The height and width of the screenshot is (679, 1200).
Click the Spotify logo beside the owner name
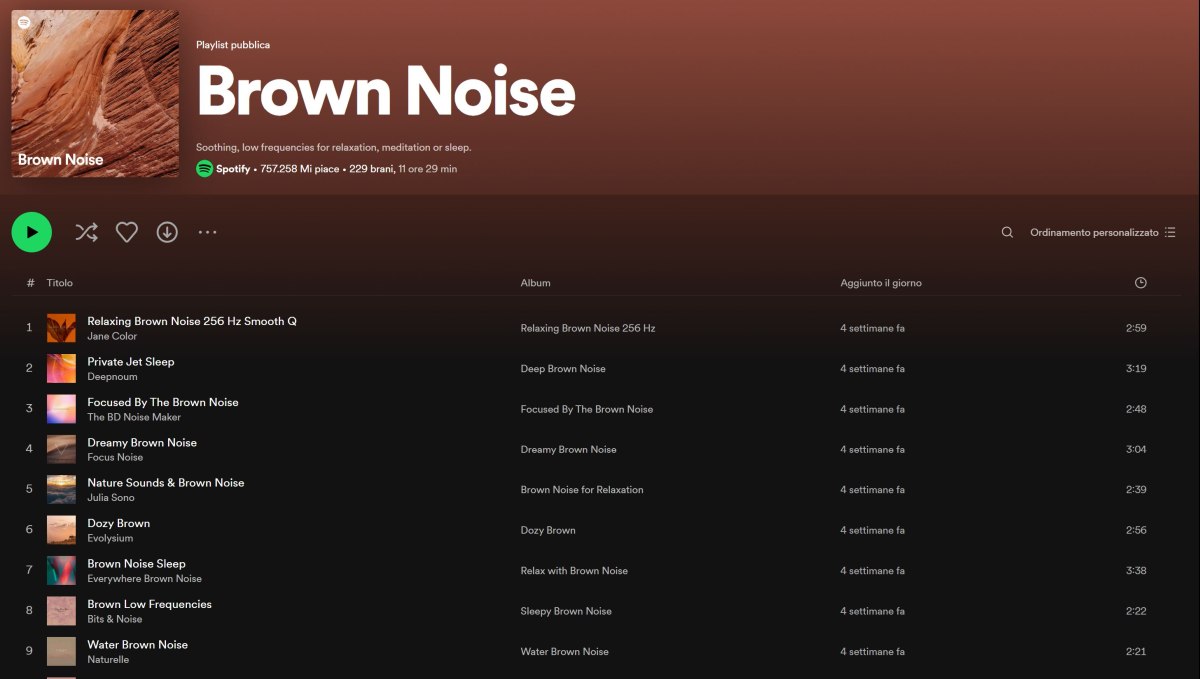[202, 168]
